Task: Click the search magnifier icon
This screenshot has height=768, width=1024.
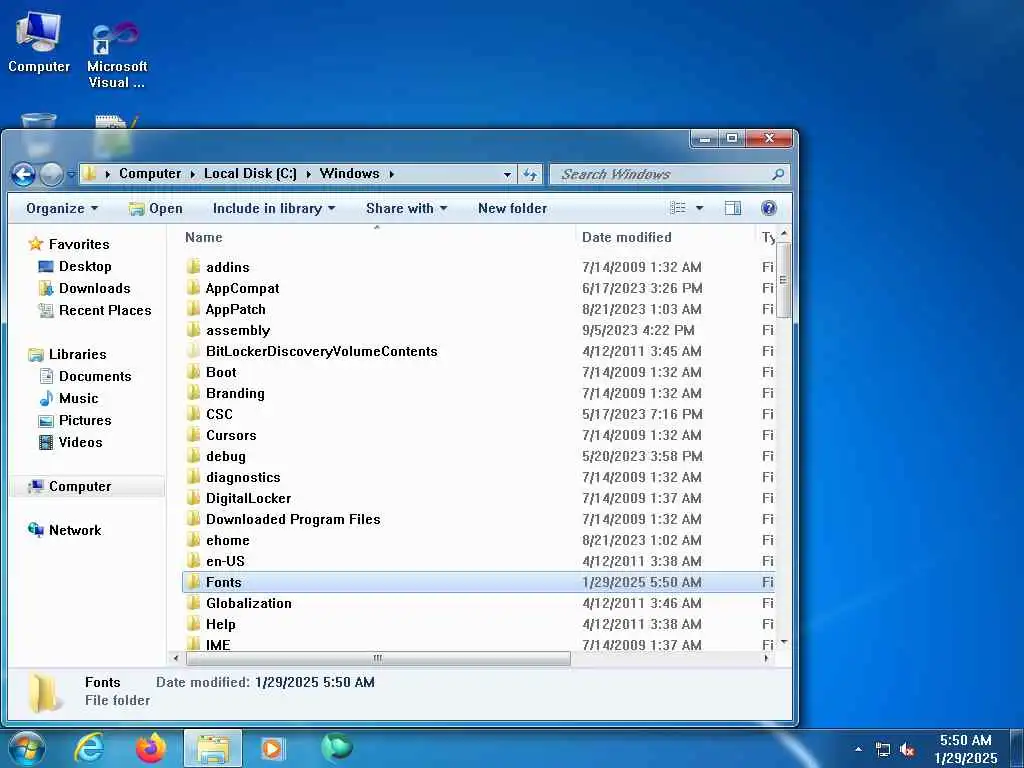Action: pos(777,174)
